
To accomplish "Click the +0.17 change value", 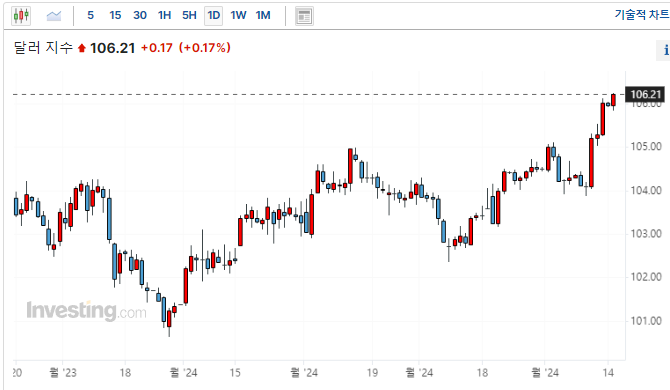I will [x=157, y=48].
